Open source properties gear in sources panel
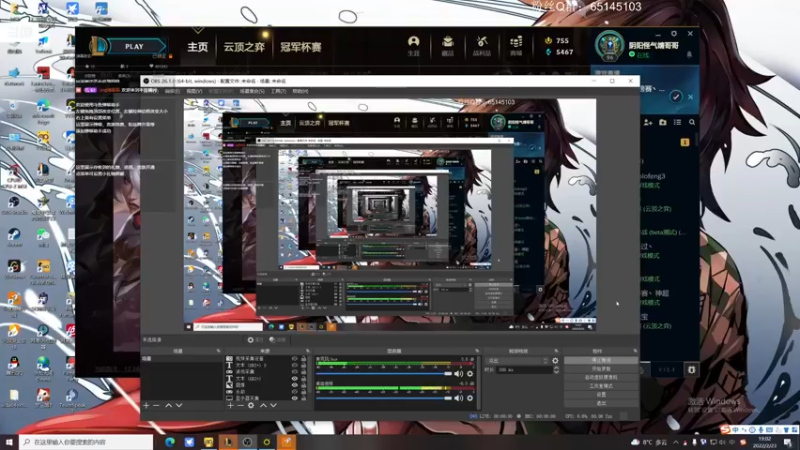Screen dimensions: 800x450 tap(251, 405)
